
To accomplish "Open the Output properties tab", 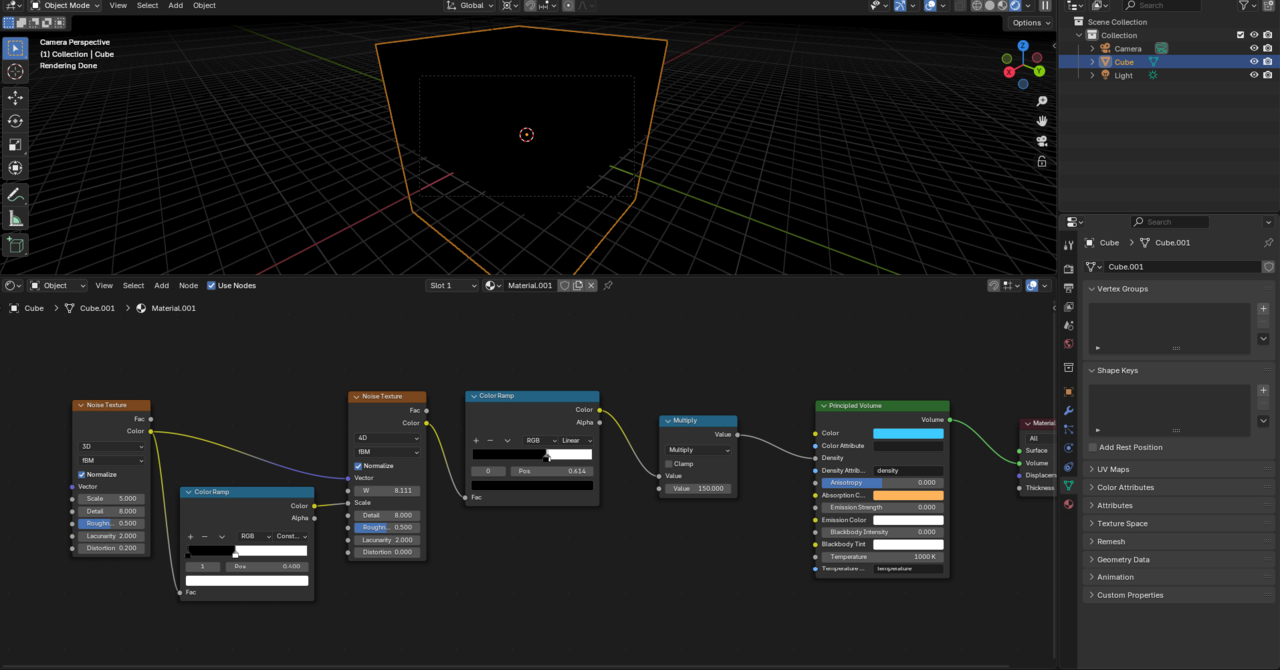I will [x=1068, y=288].
